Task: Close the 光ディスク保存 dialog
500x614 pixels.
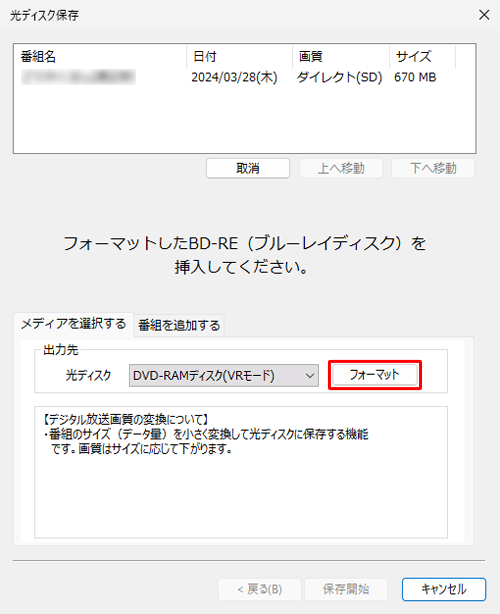Action: (484, 15)
